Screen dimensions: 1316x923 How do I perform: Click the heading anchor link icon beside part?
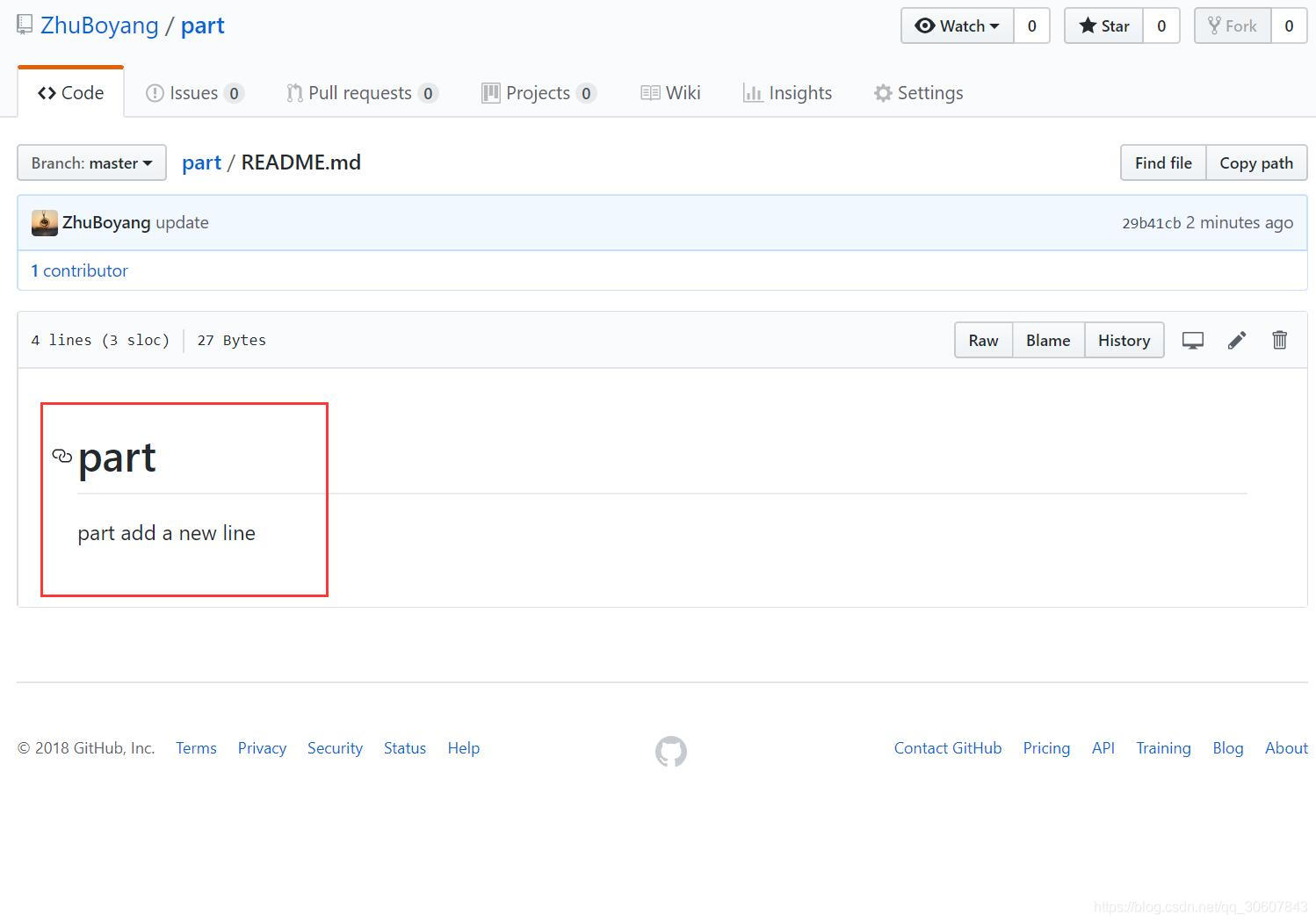[x=62, y=456]
